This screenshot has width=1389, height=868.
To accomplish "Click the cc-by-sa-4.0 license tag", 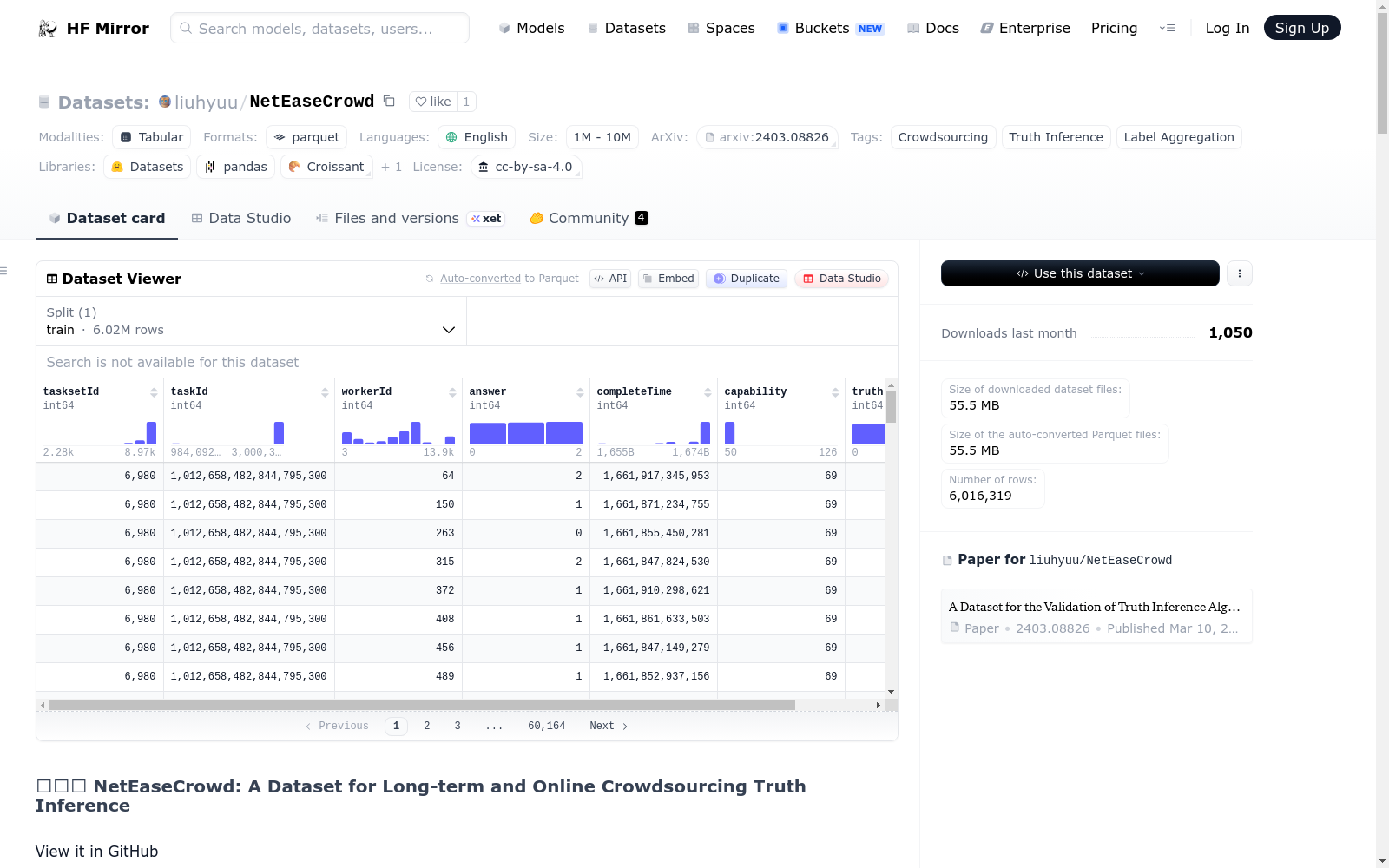I will 526,167.
